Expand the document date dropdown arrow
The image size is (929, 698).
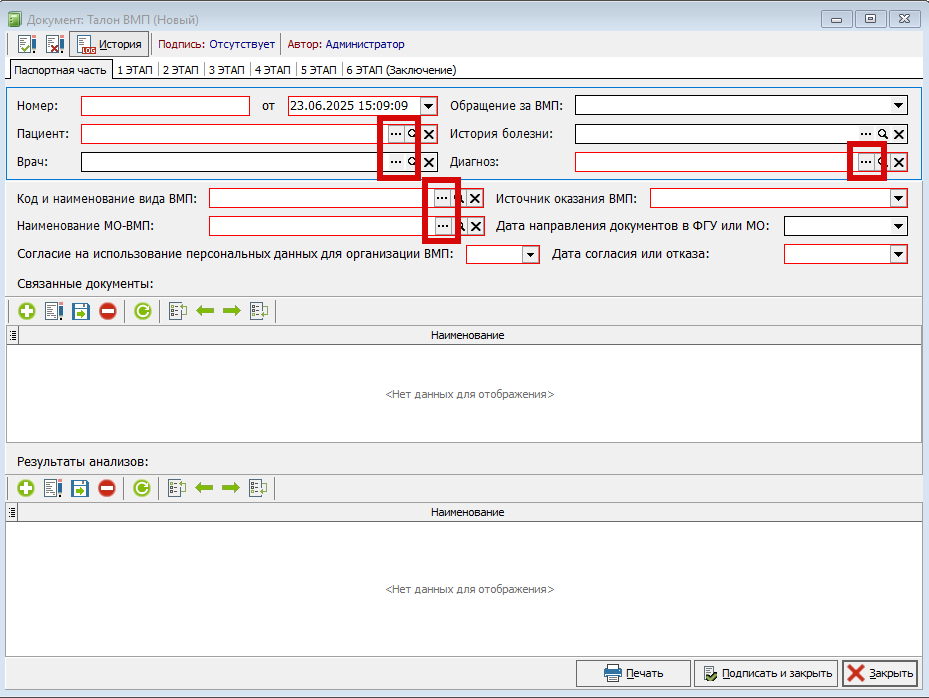(428, 106)
